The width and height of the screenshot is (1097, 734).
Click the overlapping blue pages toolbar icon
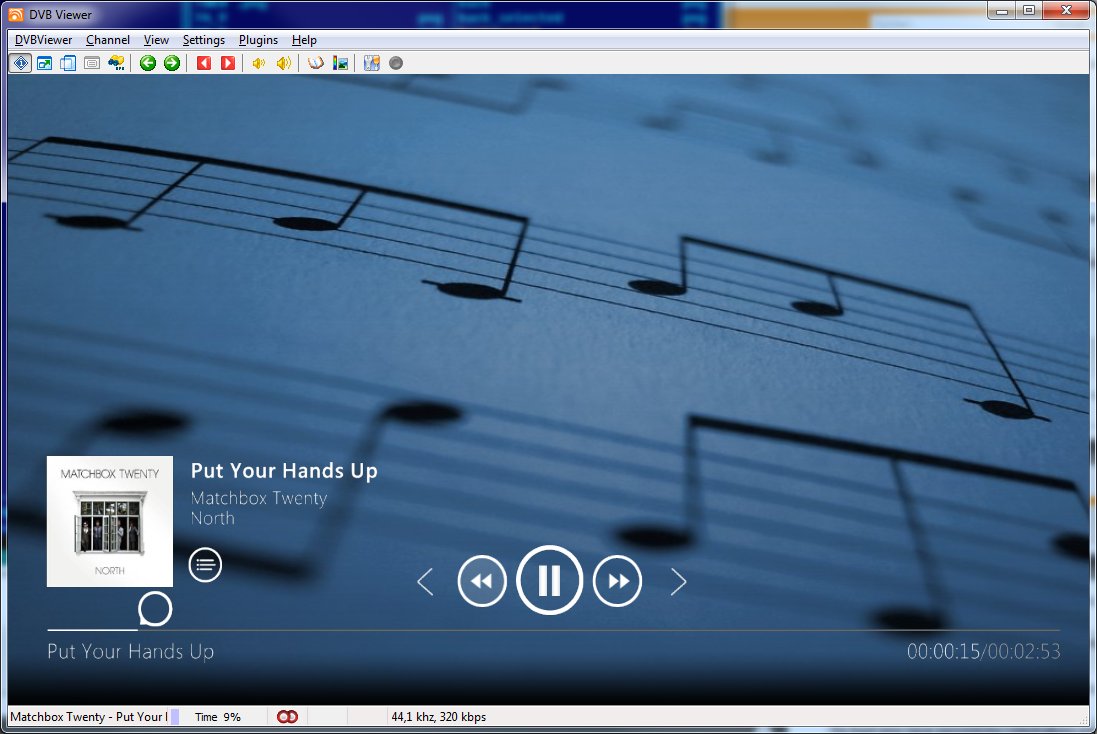[x=68, y=64]
